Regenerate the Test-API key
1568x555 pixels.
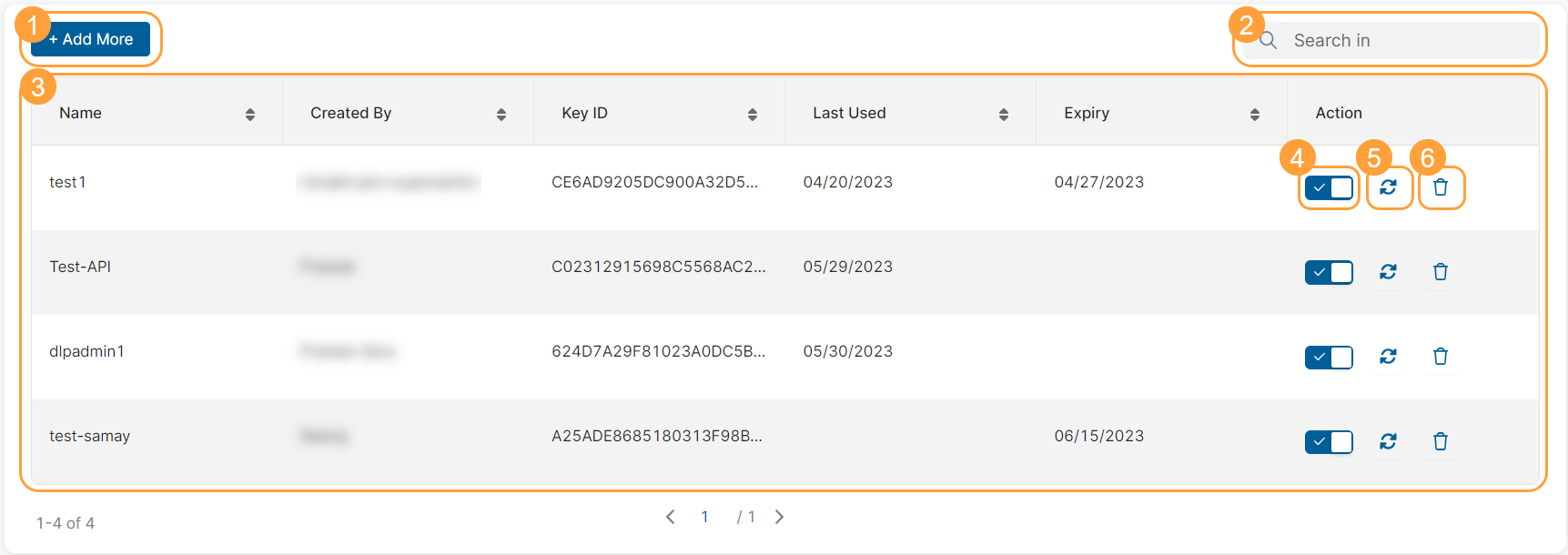[1388, 272]
